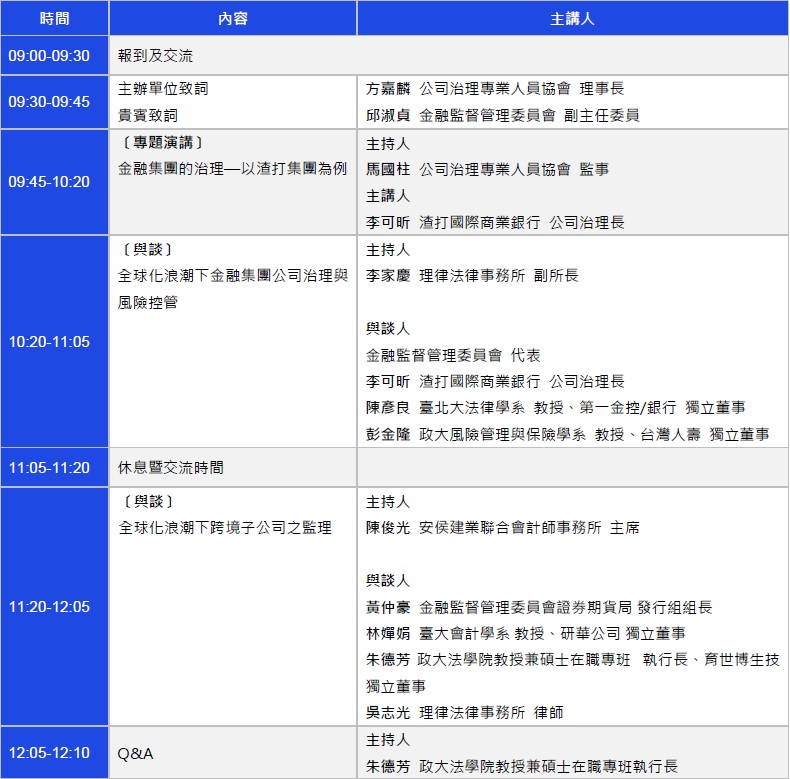Select the 邱淑貞 金融監督管理委員會 副主任委員 line
Screen dimensions: 790x779
(503, 115)
